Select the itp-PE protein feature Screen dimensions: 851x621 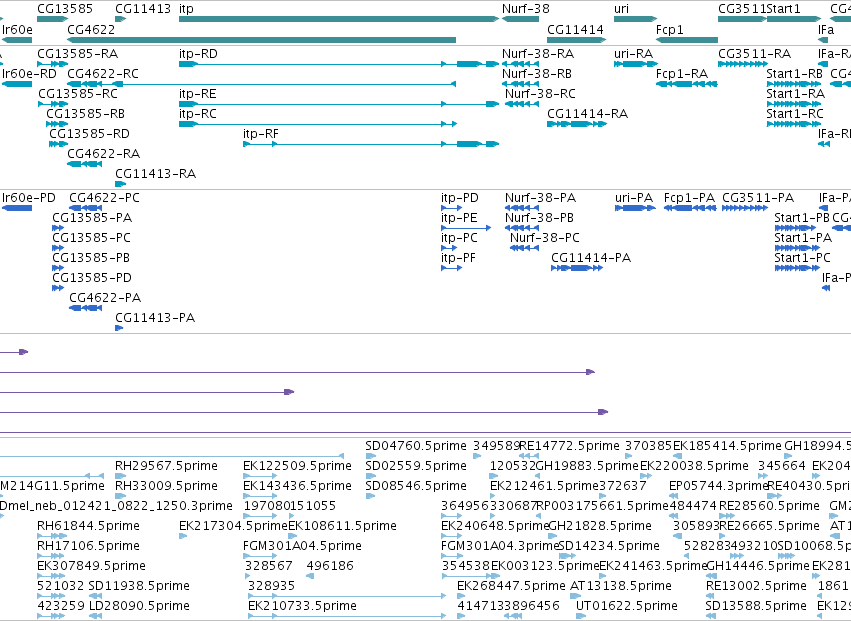click(466, 229)
